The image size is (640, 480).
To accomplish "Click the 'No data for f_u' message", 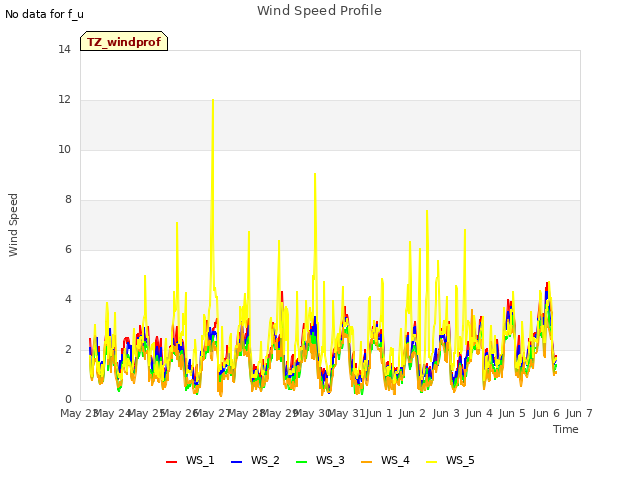I will (x=44, y=14).
